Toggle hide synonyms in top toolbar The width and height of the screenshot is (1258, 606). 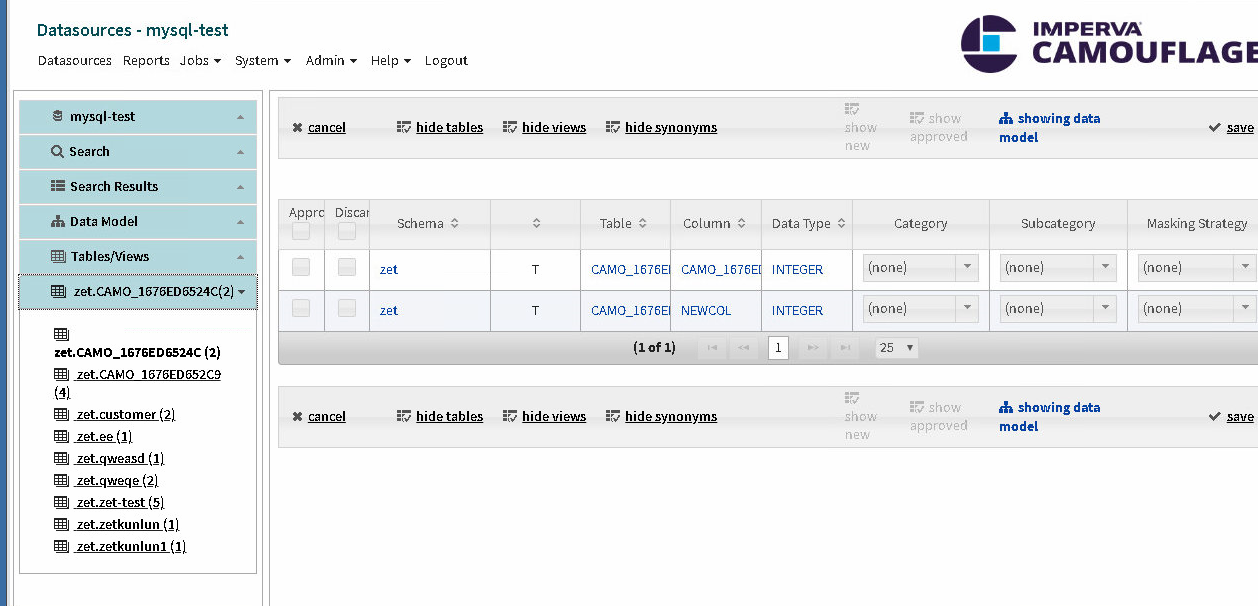[661, 127]
